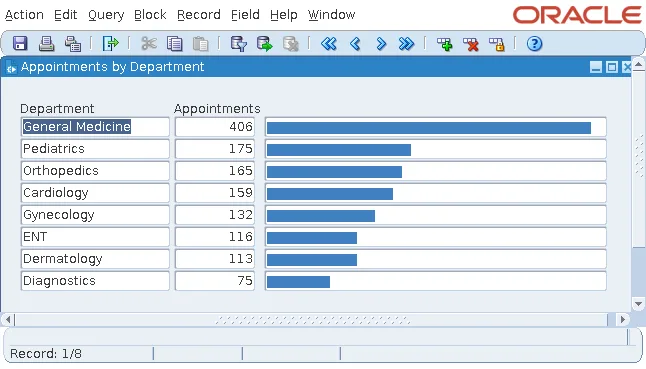Open the Window menu
The image size is (646, 369).
[x=331, y=15]
